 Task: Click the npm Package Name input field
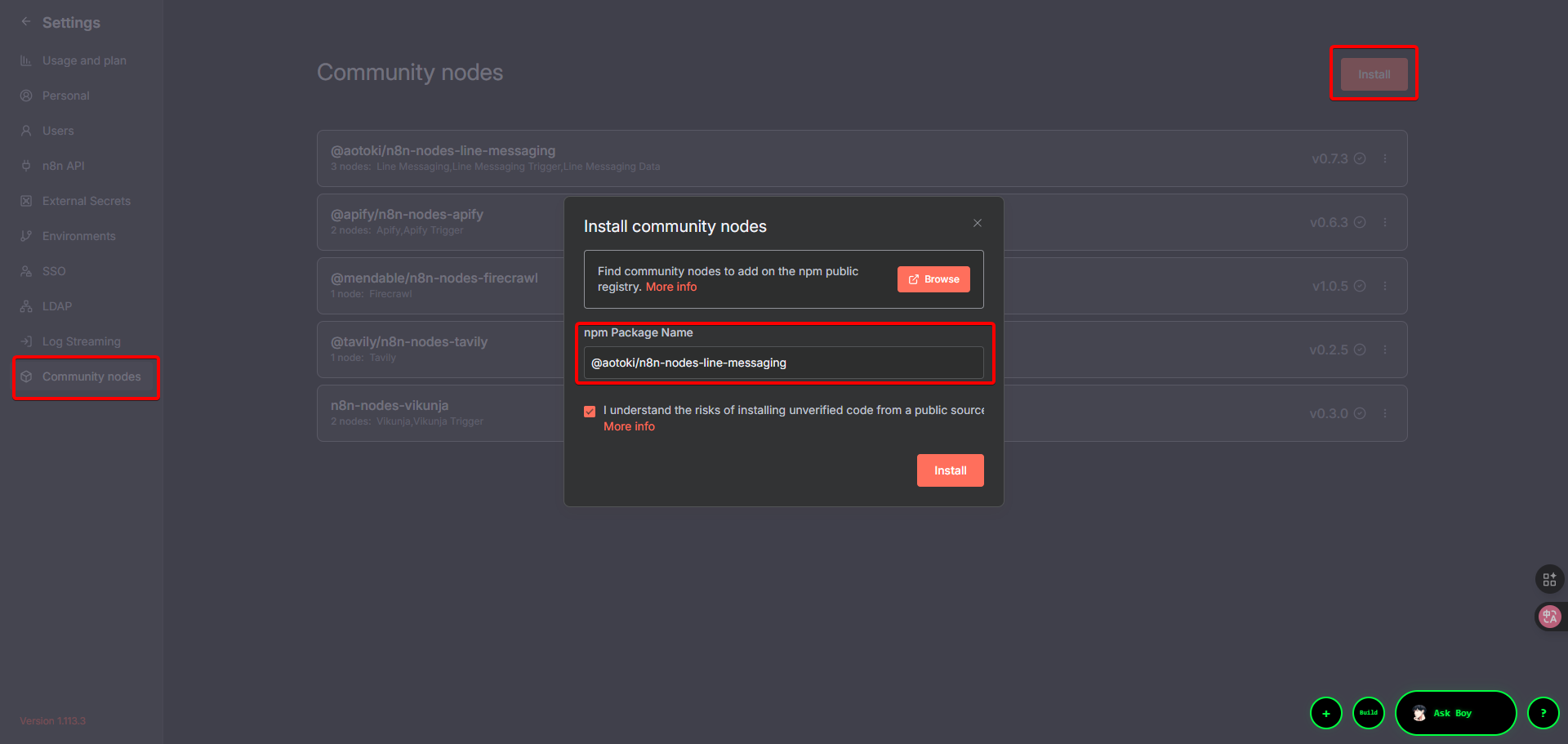pyautogui.click(x=783, y=363)
